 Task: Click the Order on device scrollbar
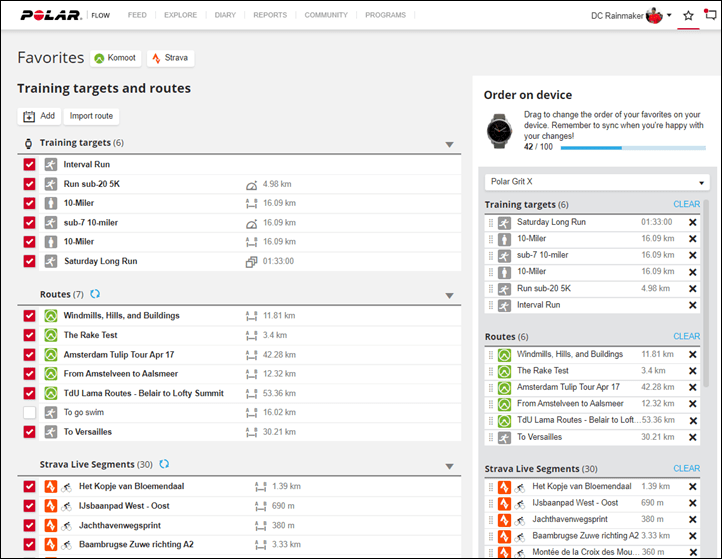(x=706, y=293)
